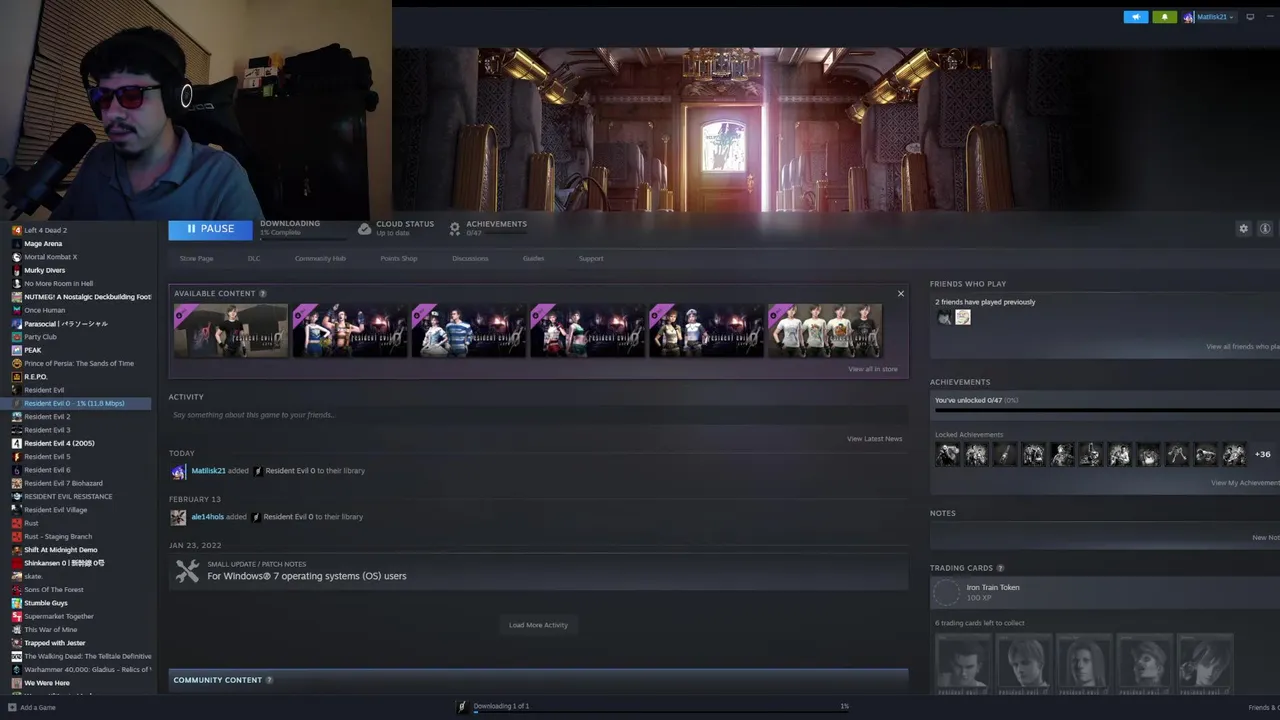Open second DLC costume pack thumbnail

[x=349, y=331]
